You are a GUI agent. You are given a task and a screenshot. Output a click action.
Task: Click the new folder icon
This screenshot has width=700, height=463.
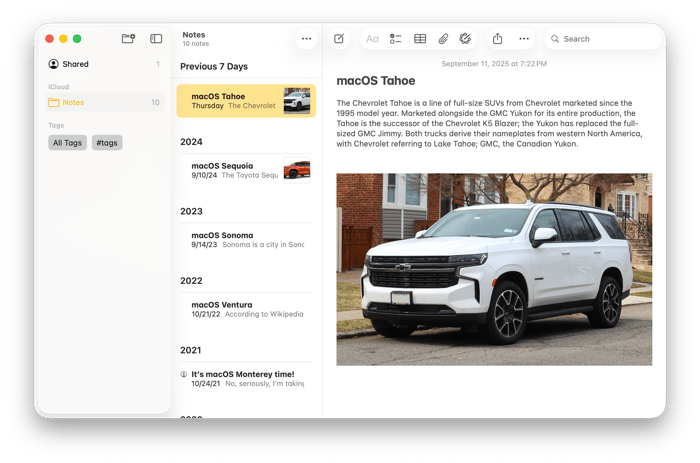point(128,38)
